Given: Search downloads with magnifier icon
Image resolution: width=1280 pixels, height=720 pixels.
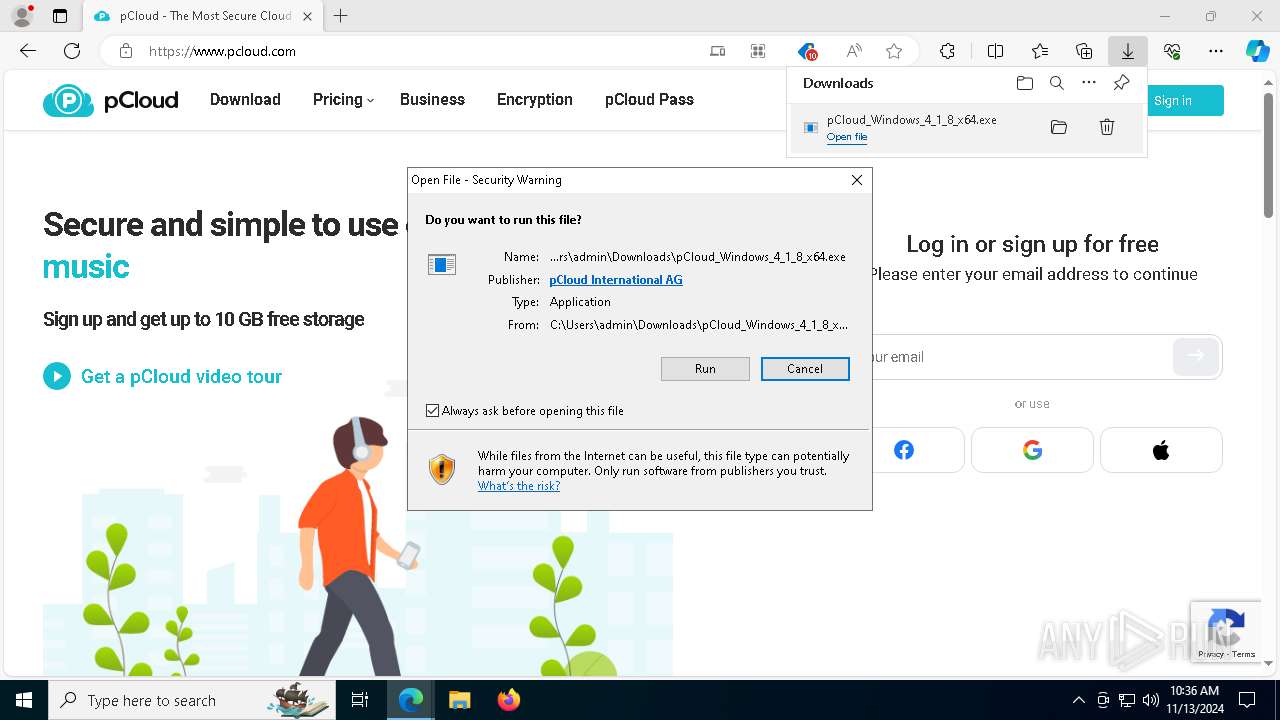Looking at the screenshot, I should 1056,83.
